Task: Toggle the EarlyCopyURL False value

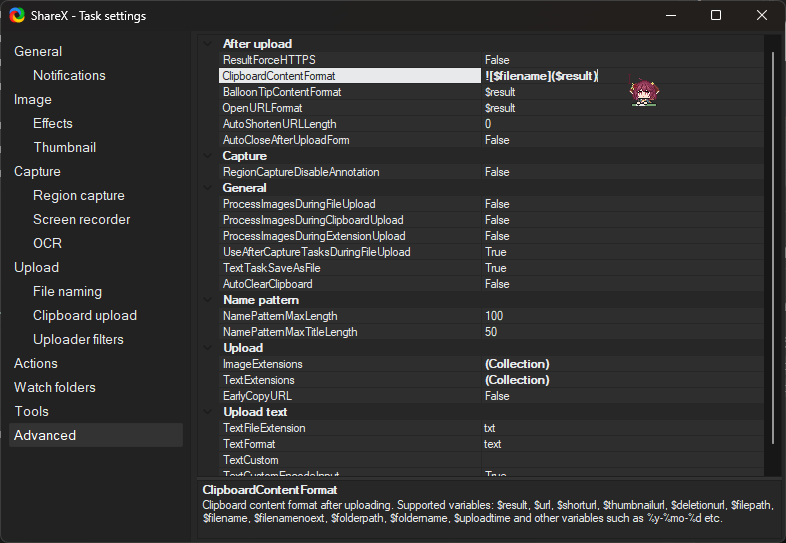Action: [x=497, y=396]
